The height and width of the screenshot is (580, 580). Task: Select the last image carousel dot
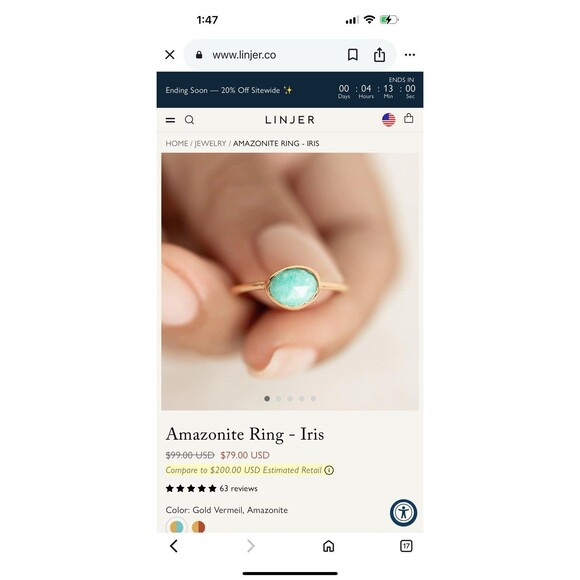click(313, 398)
